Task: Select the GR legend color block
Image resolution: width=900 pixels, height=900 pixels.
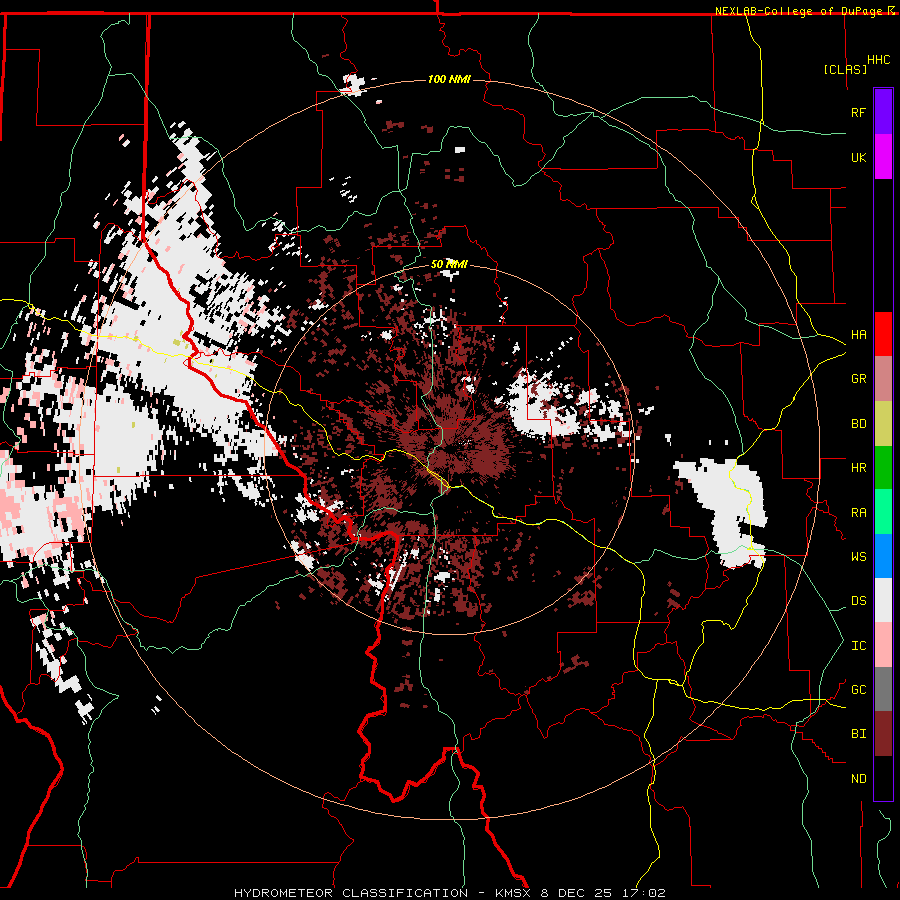Action: click(x=883, y=379)
